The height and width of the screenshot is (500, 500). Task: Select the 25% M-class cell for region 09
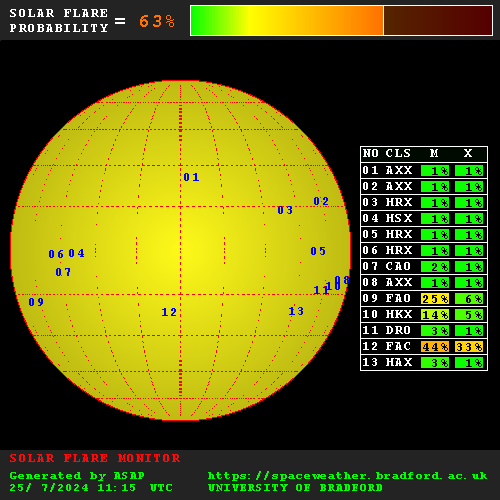coord(435,299)
